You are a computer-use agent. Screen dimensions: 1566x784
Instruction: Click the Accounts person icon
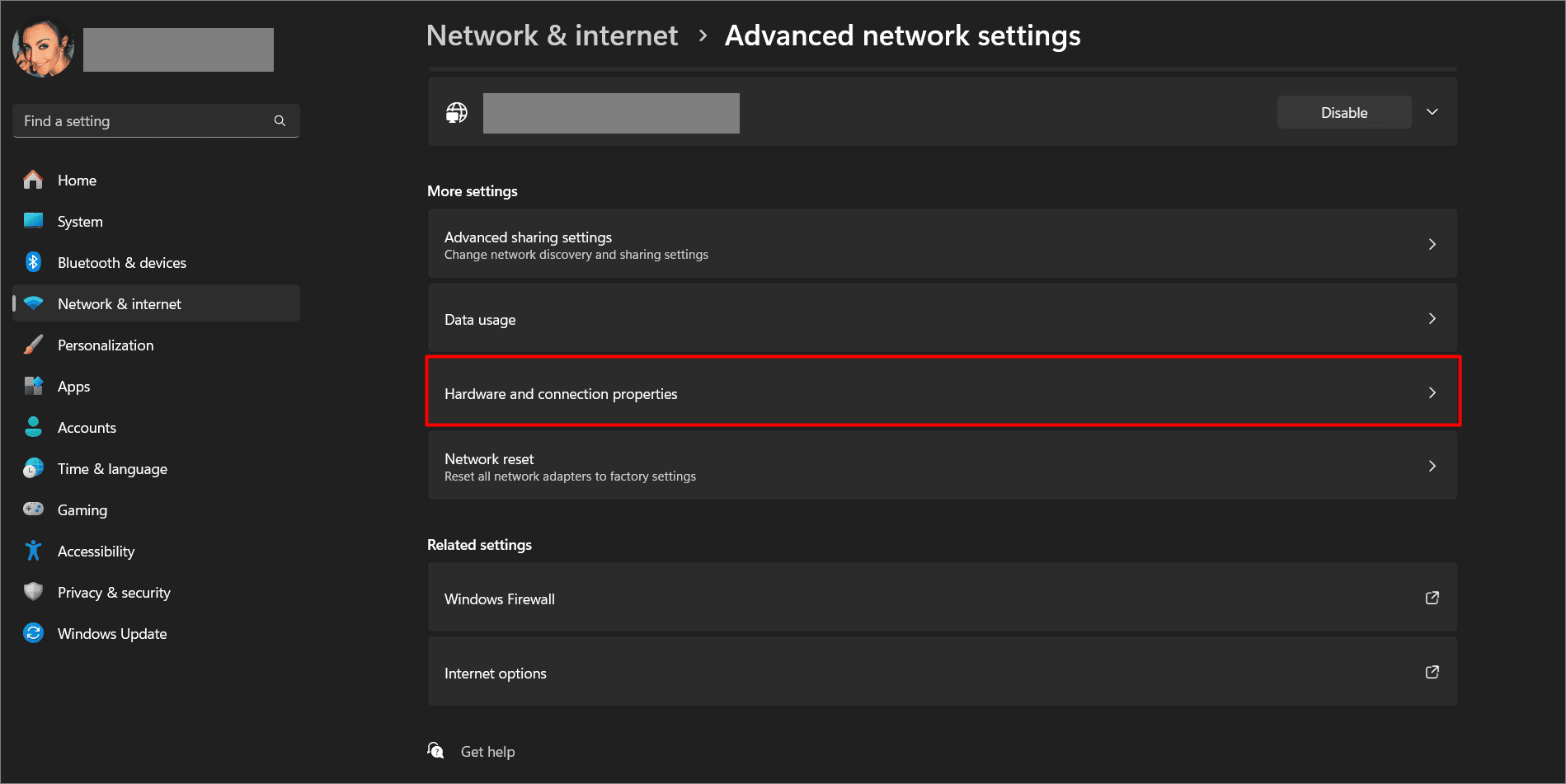(33, 427)
